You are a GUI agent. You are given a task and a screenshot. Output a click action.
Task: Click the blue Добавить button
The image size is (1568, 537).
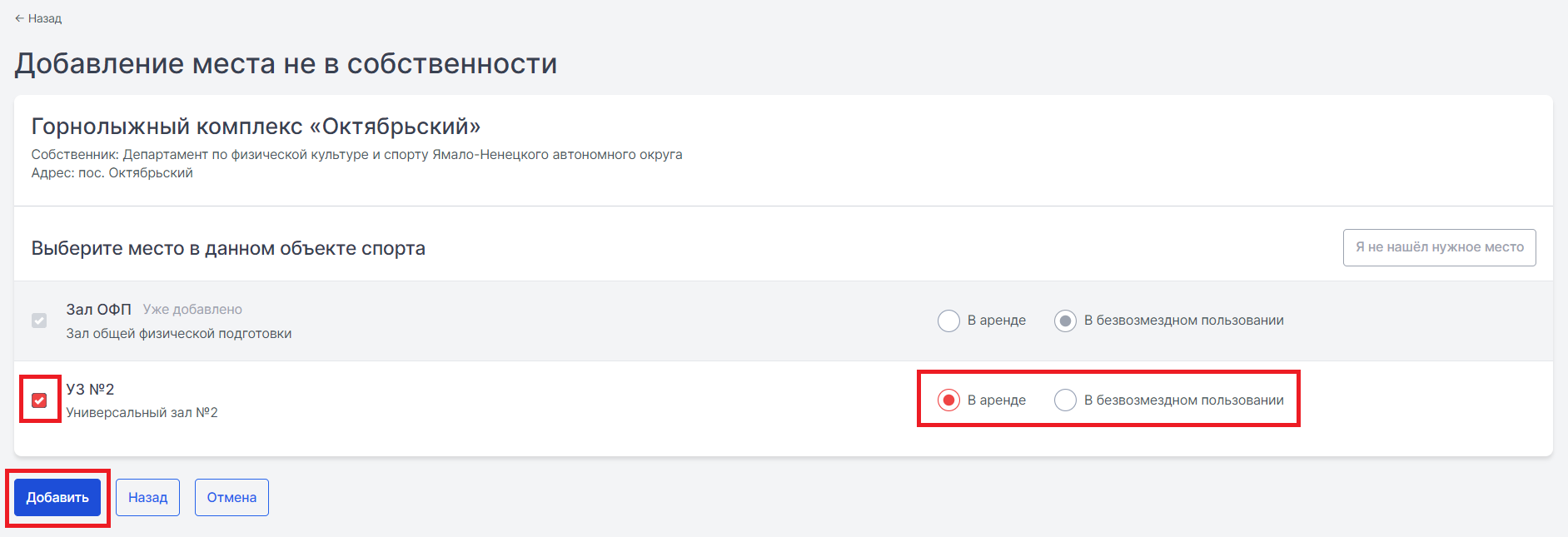click(57, 497)
